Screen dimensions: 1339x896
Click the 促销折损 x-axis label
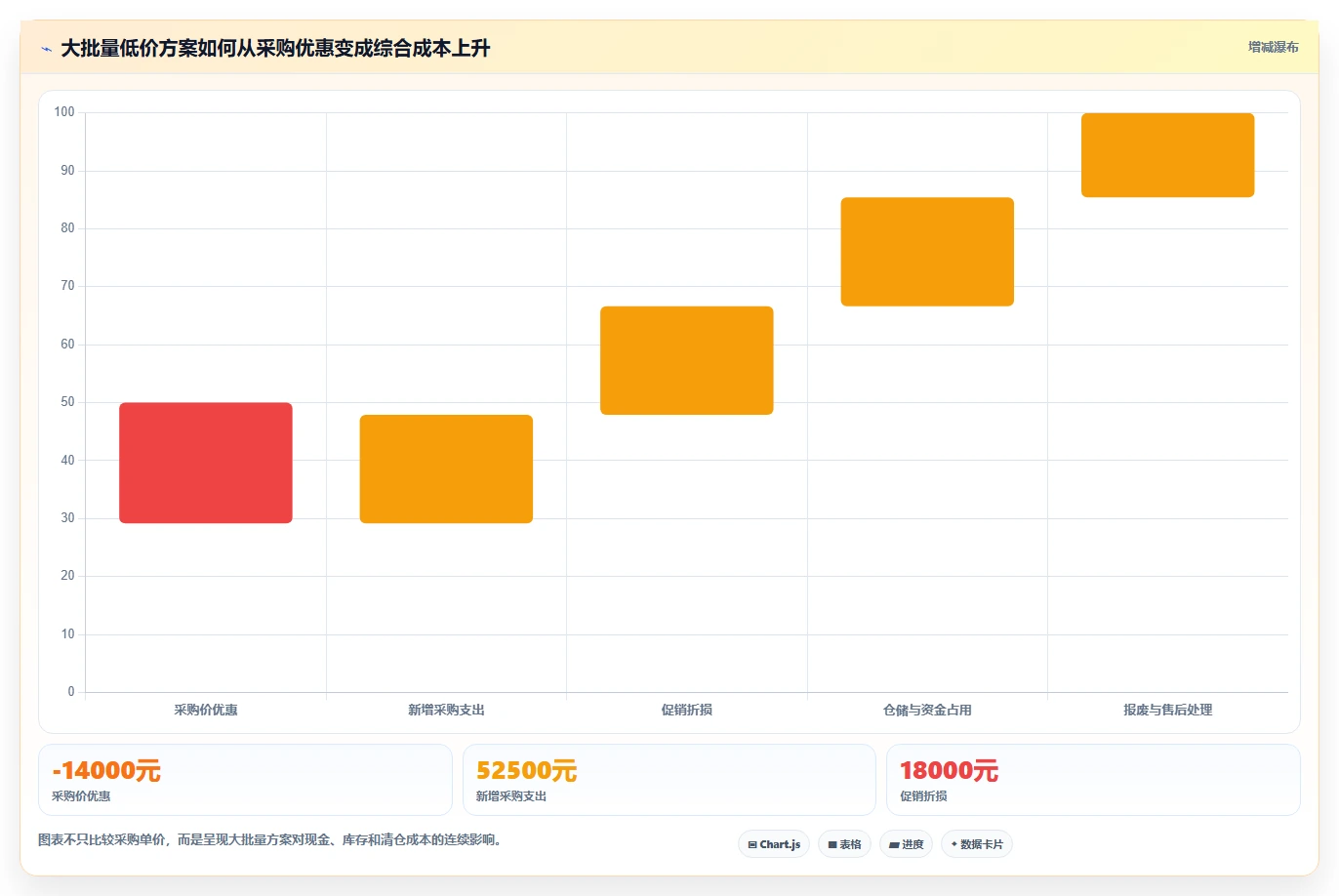(x=687, y=710)
